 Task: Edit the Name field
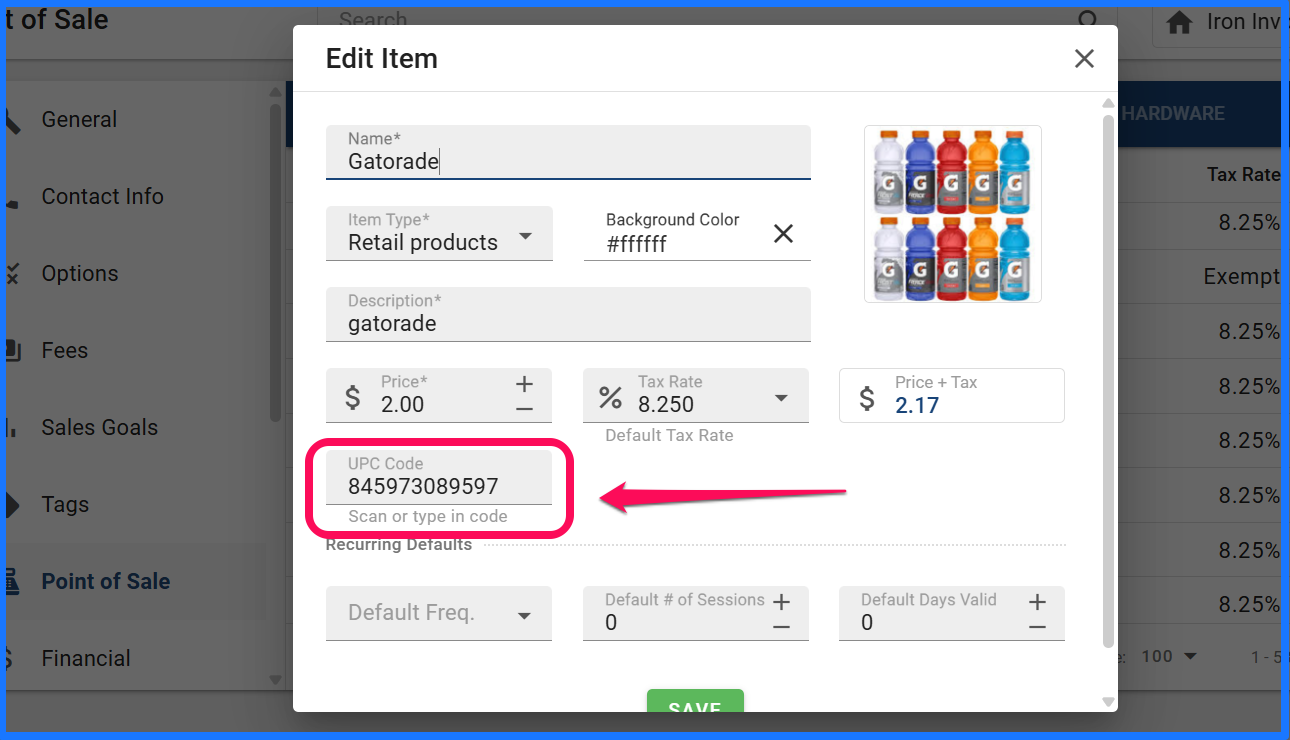(568, 152)
